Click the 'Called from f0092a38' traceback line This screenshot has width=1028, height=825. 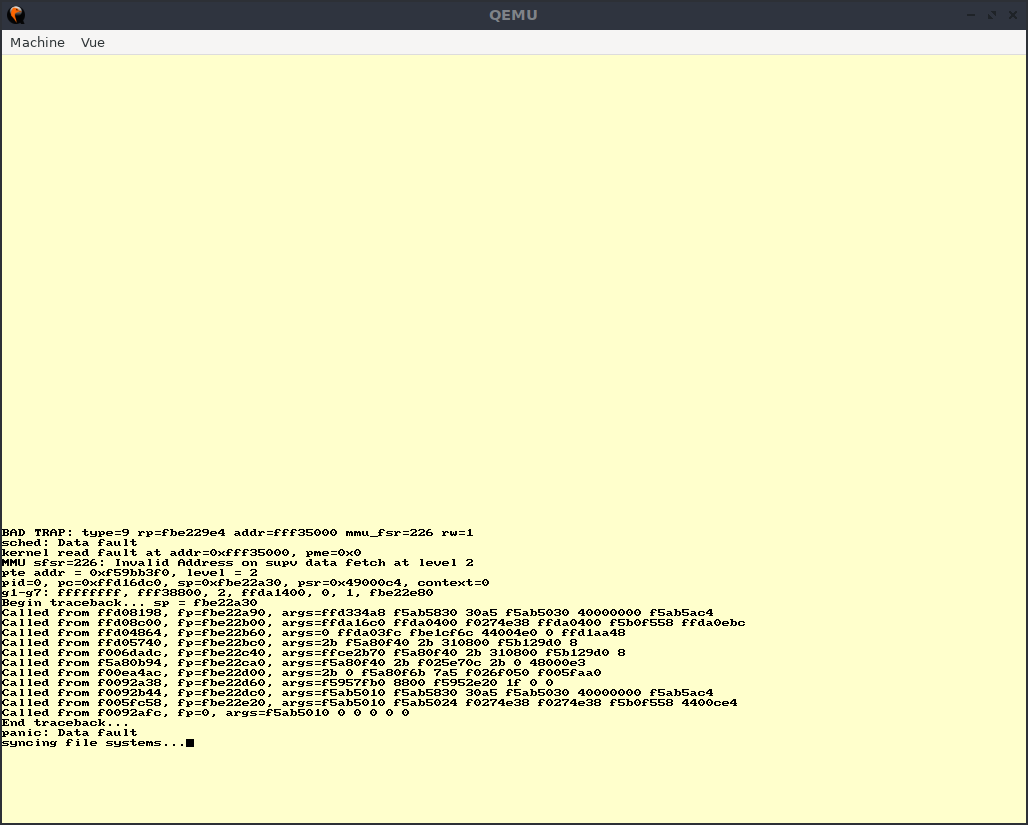277,683
